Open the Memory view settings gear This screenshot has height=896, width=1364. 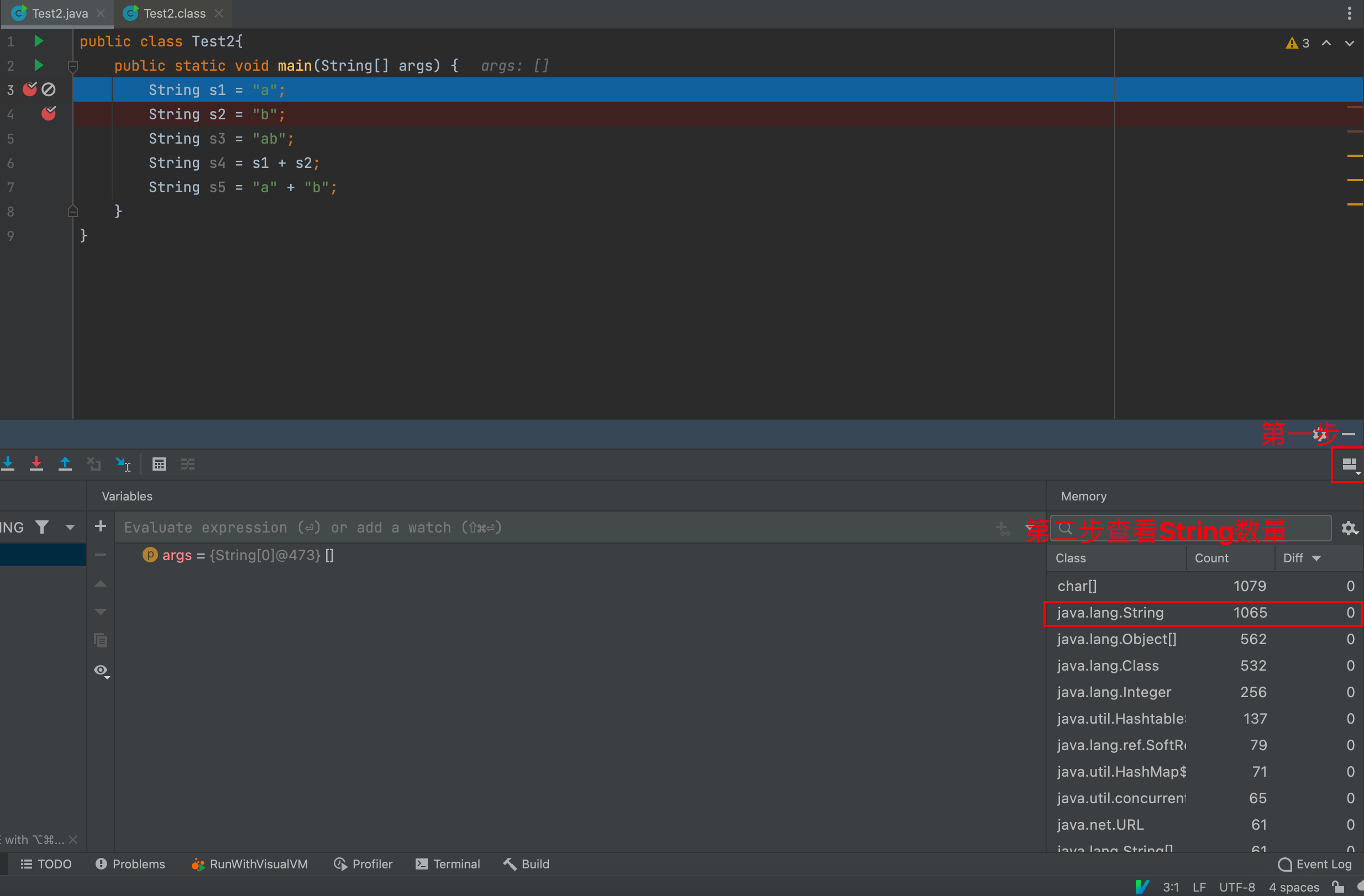pyautogui.click(x=1349, y=528)
